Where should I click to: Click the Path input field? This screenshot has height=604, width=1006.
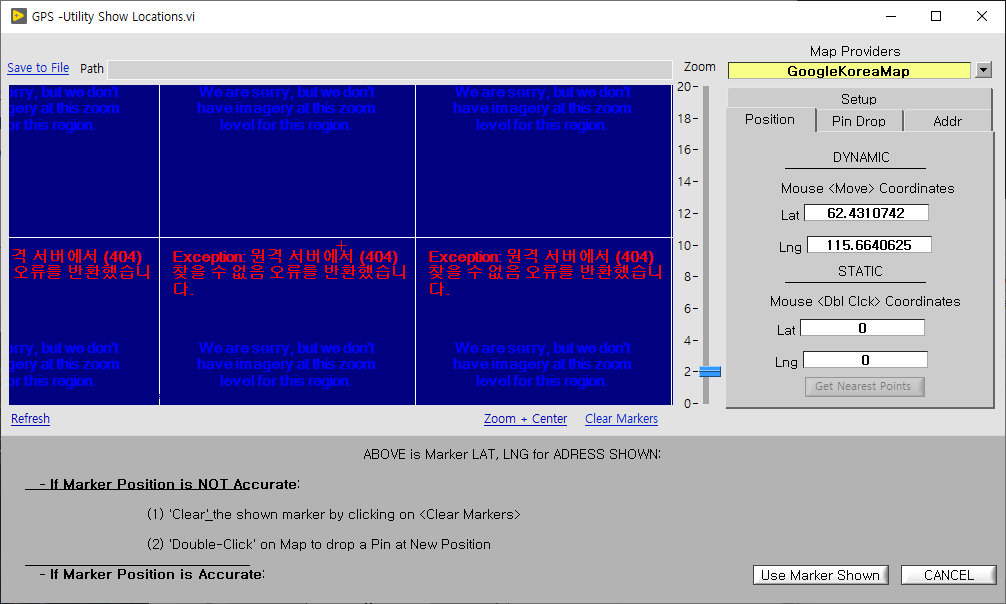click(390, 69)
